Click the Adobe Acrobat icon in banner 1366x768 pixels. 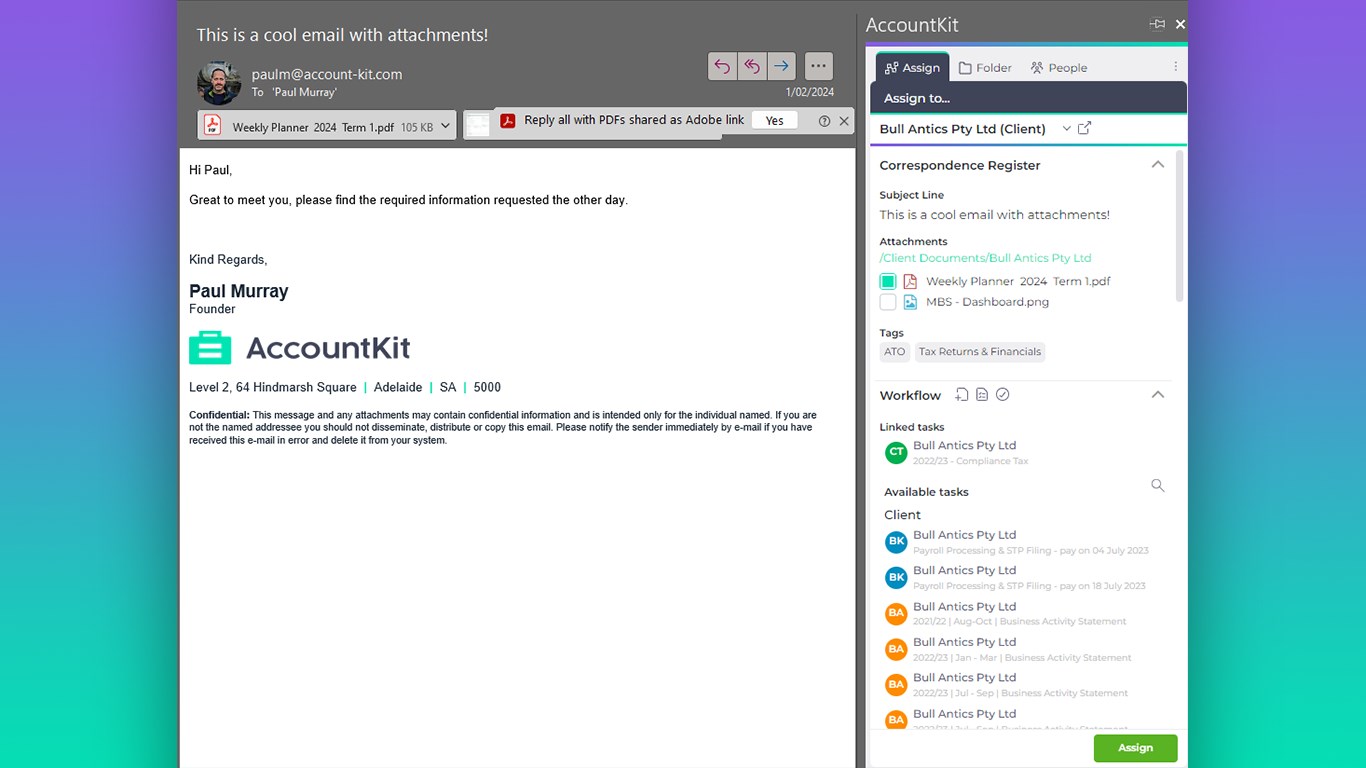[508, 121]
